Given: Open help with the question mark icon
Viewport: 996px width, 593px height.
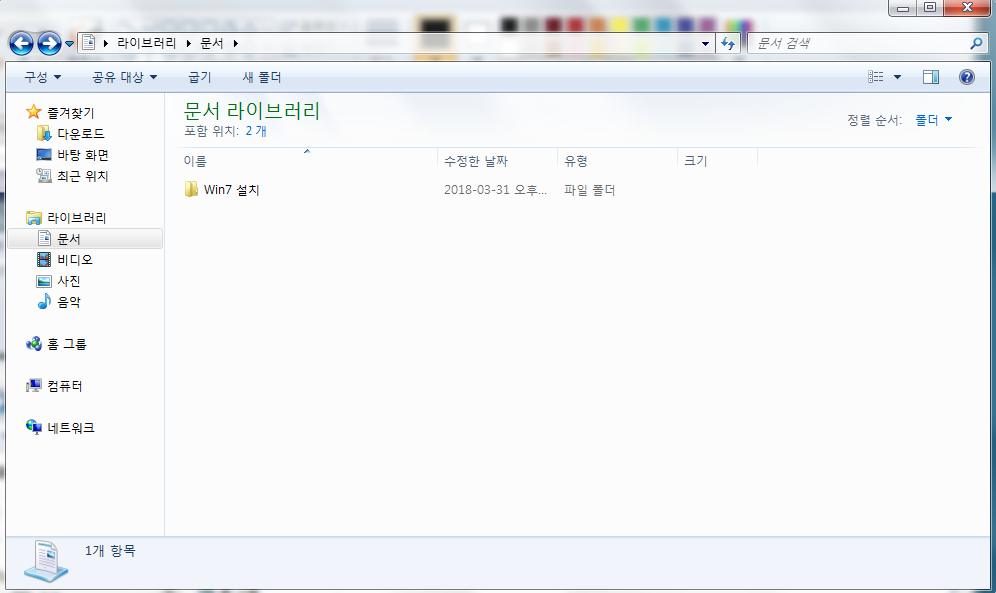Looking at the screenshot, I should click(x=967, y=77).
